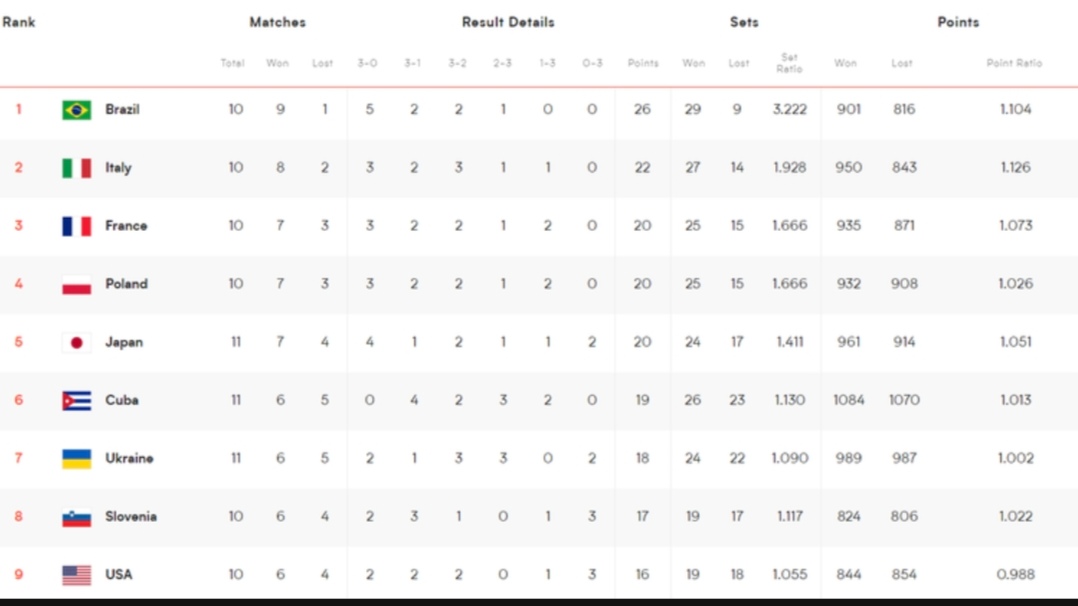Sort by the Rank column header
The width and height of the screenshot is (1078, 606).
[x=19, y=22]
